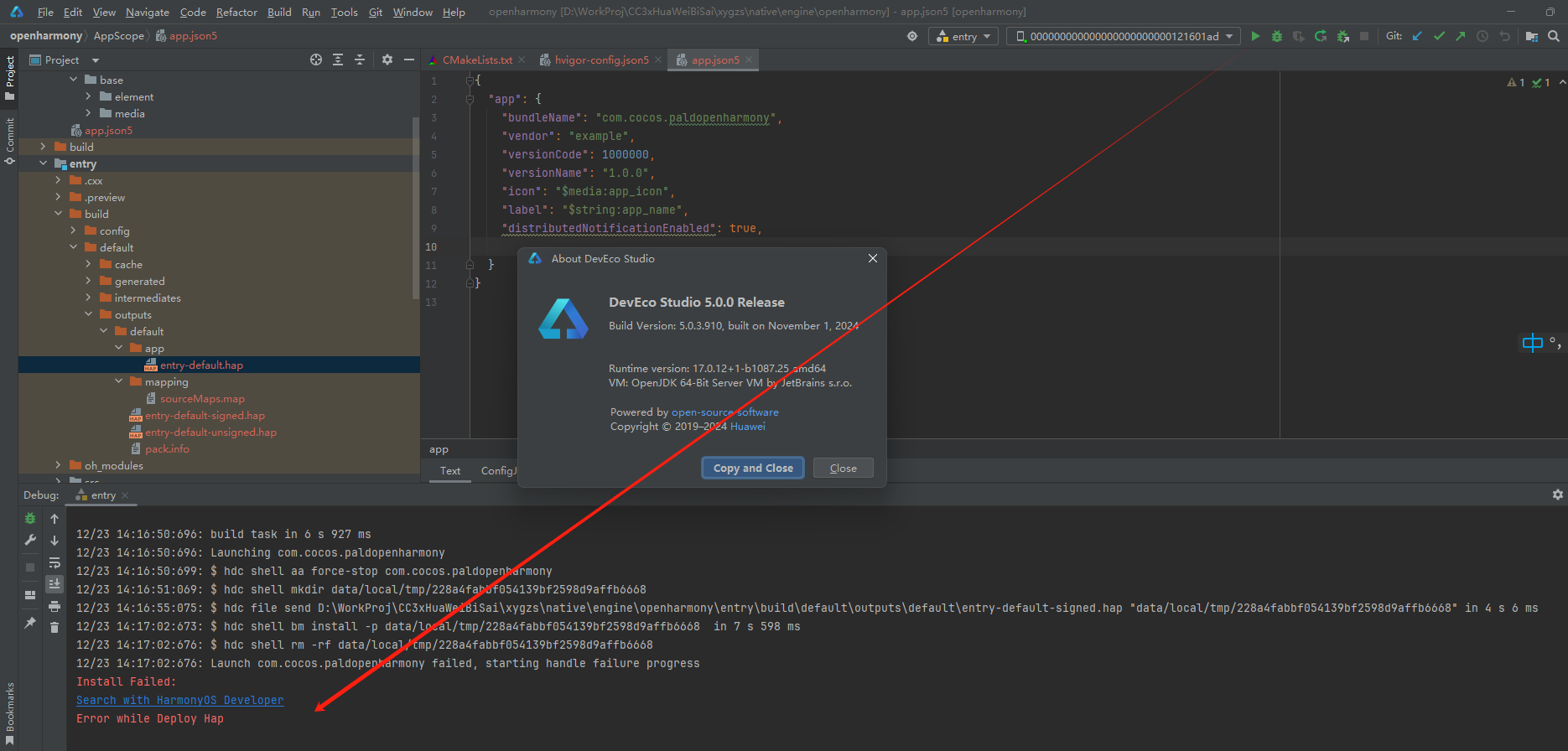This screenshot has width=1568, height=751.
Task: Clear the debug console with trash icon
Action: [55, 627]
